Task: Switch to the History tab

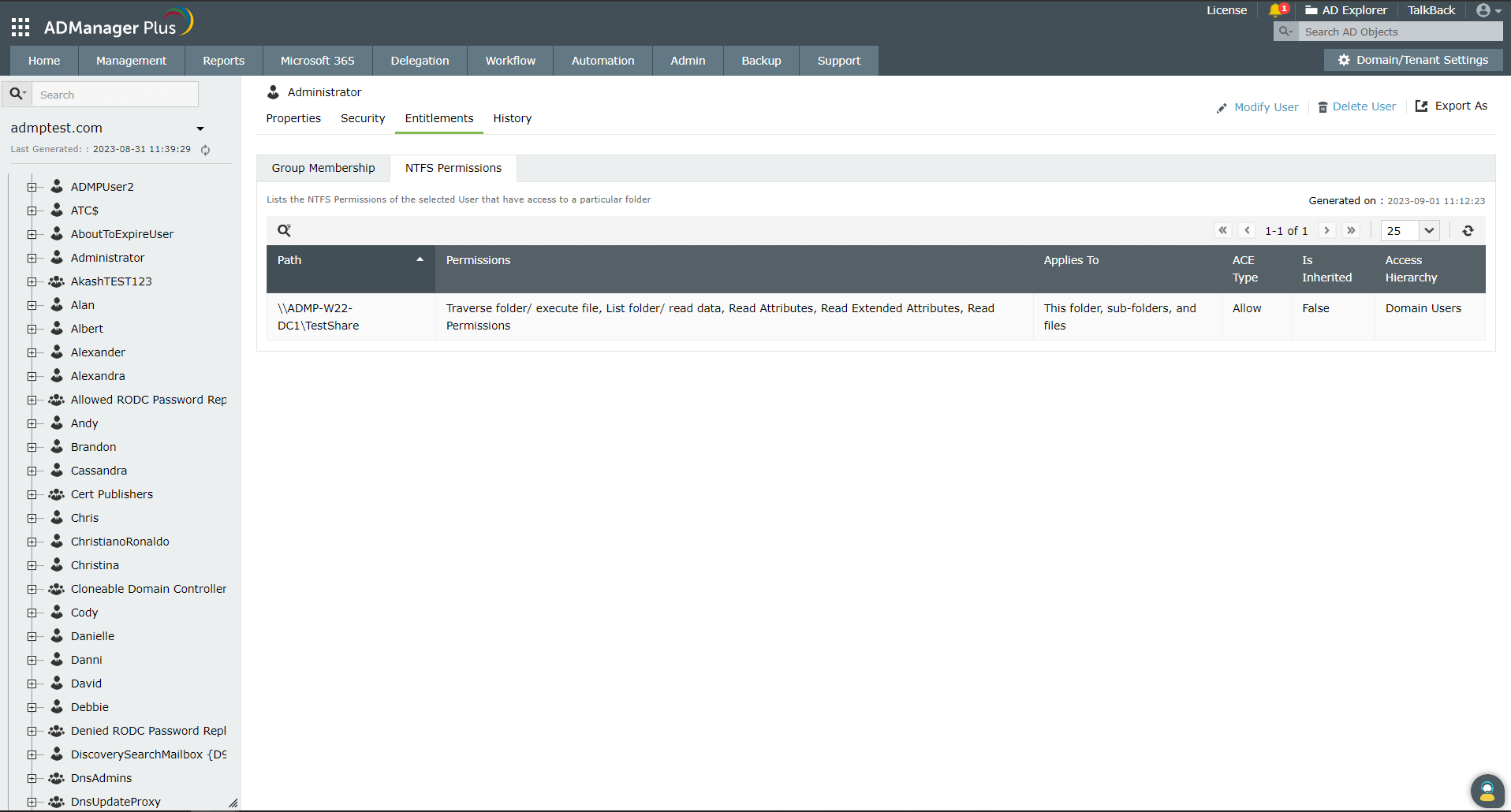Action: [x=513, y=118]
